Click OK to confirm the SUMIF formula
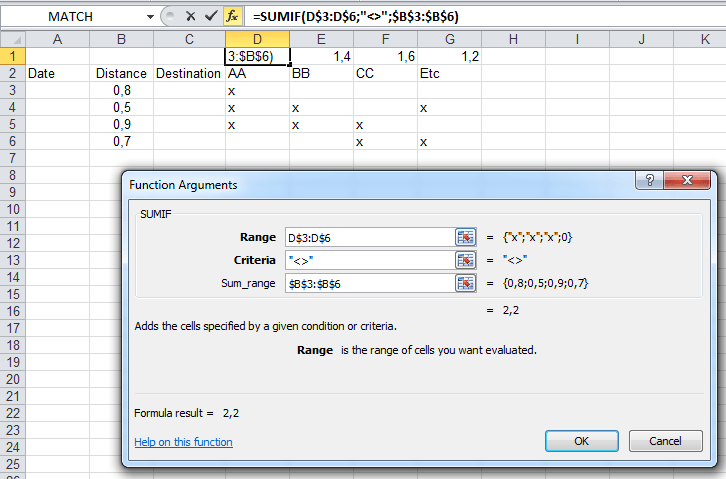Image resolution: width=726 pixels, height=479 pixels. (581, 441)
